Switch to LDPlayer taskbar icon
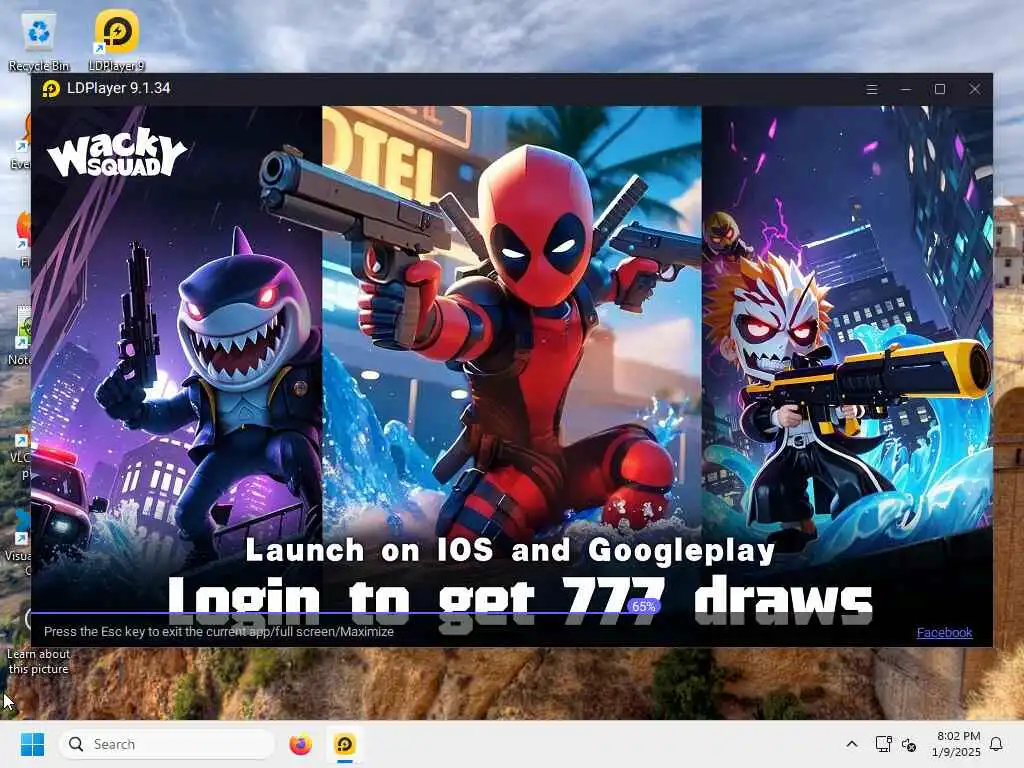The width and height of the screenshot is (1024, 768). [x=345, y=744]
